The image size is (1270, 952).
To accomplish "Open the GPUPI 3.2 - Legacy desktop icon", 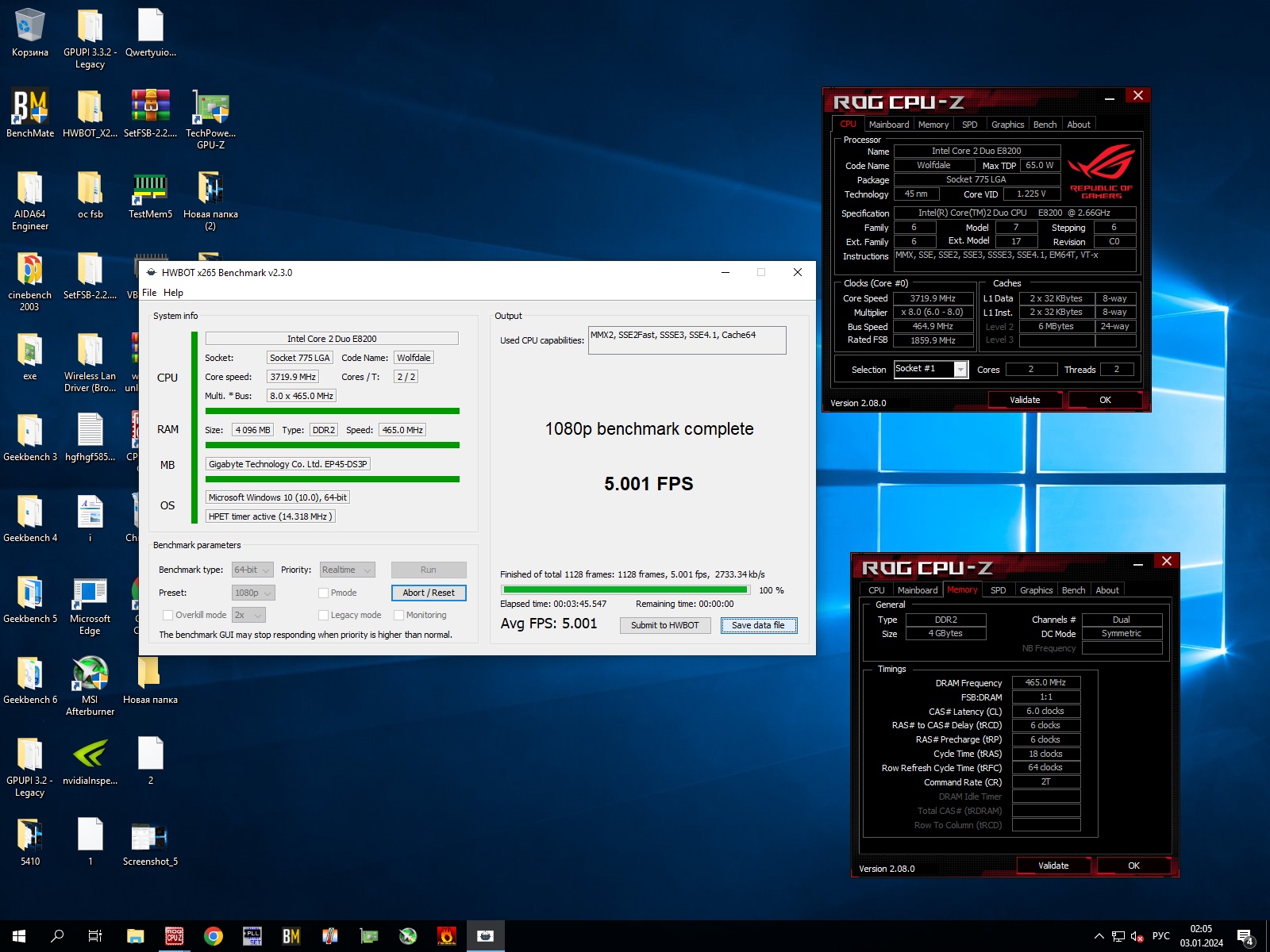I will 30,766.
